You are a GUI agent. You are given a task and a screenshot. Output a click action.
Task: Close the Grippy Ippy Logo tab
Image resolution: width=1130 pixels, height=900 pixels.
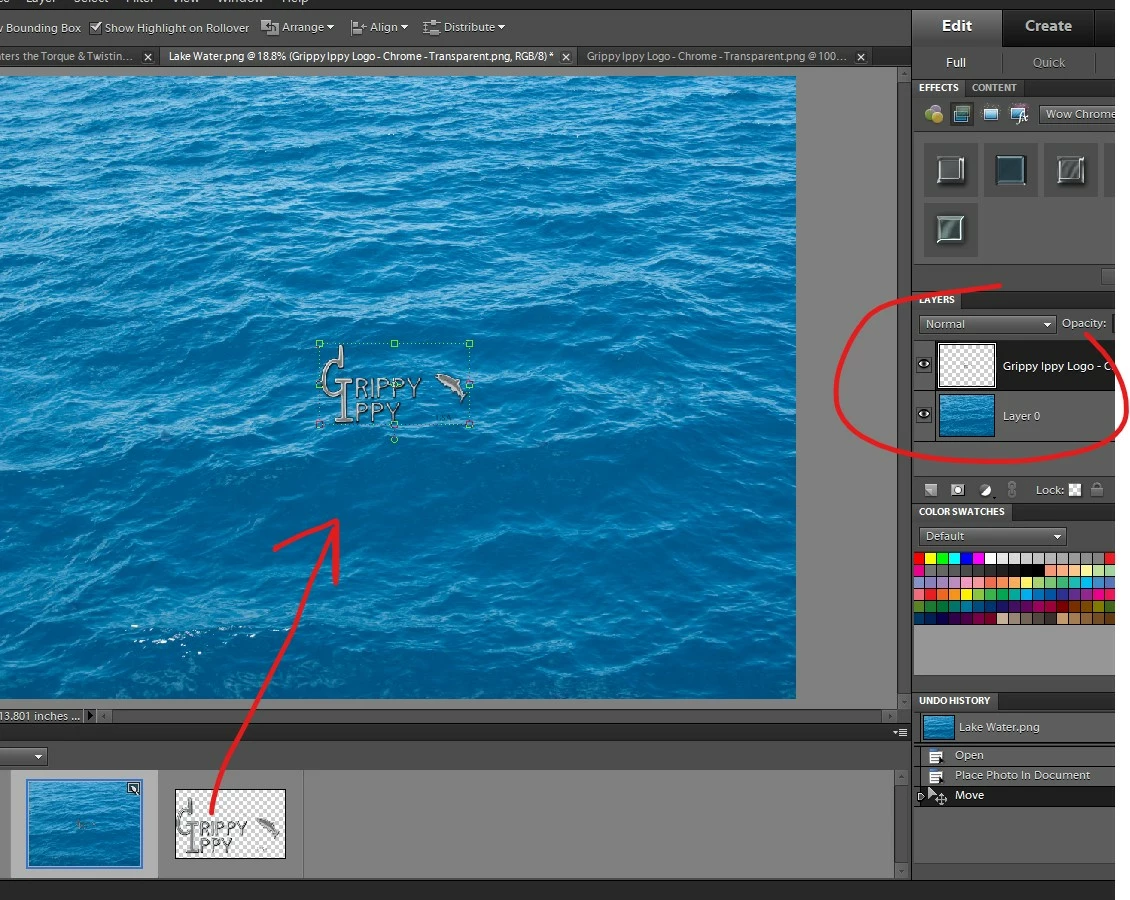click(860, 57)
